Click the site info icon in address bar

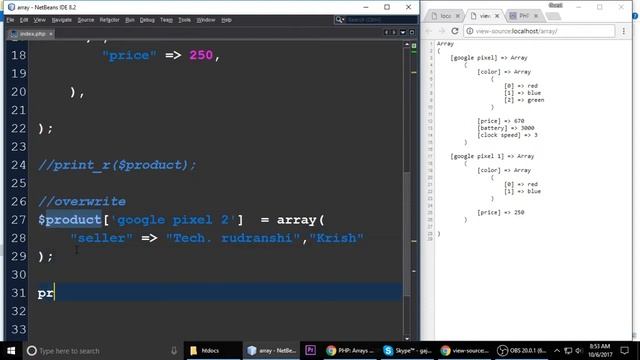coord(470,31)
